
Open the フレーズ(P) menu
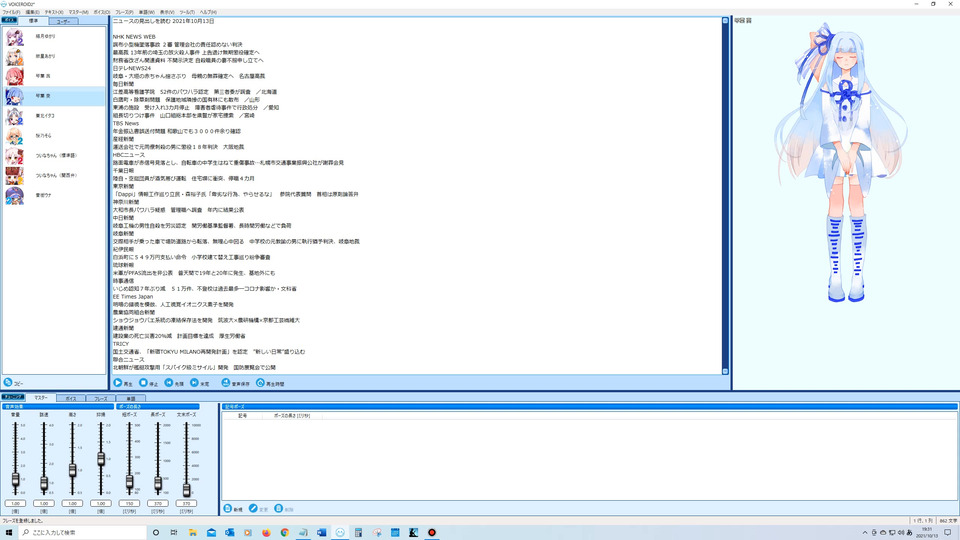point(124,12)
